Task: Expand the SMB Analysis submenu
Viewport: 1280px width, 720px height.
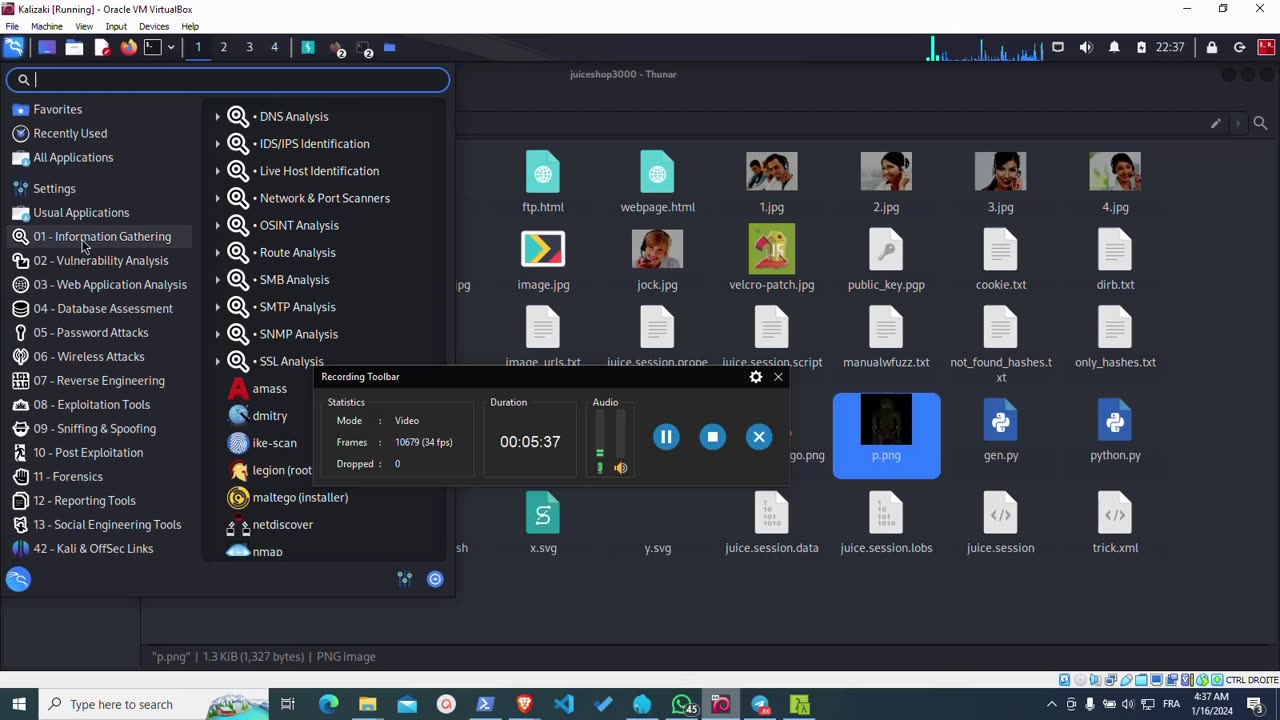Action: click(x=272, y=280)
